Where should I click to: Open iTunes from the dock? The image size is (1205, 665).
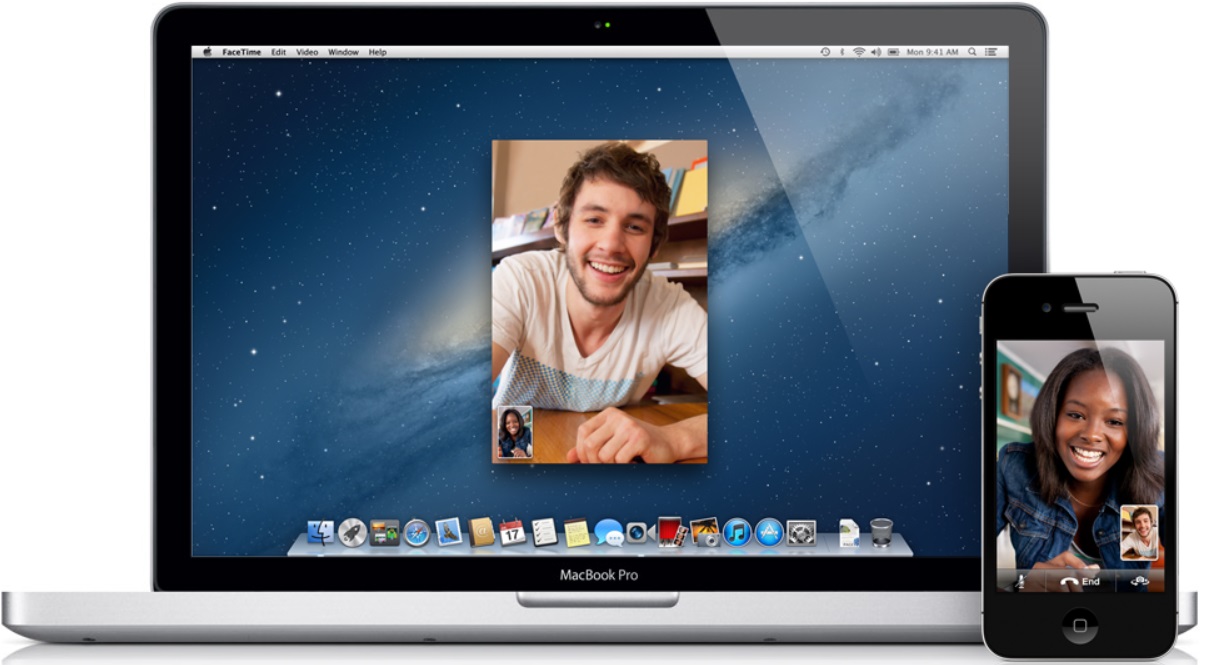736,532
